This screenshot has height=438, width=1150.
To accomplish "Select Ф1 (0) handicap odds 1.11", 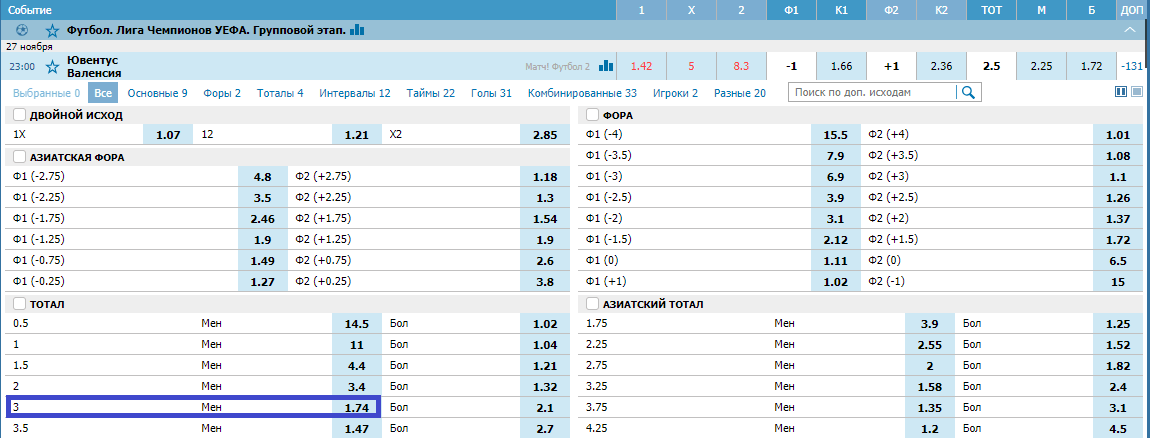I will pyautogui.click(x=835, y=260).
